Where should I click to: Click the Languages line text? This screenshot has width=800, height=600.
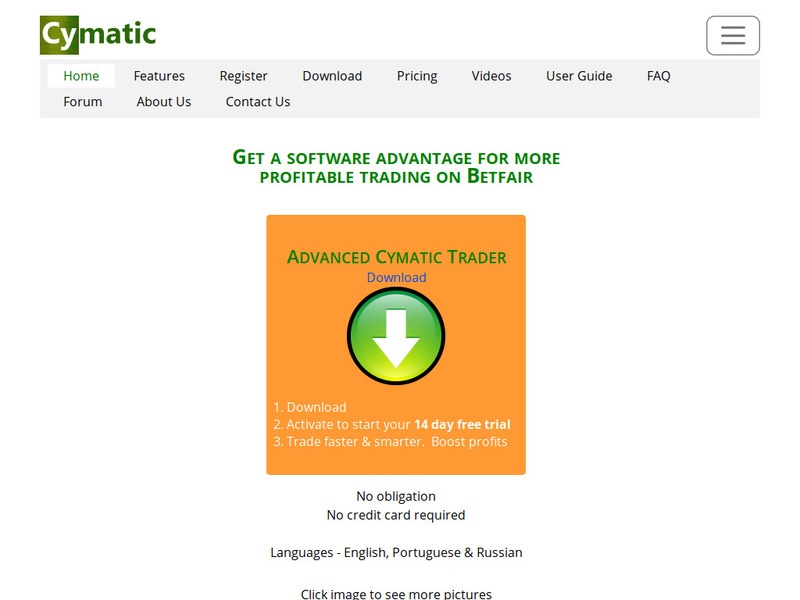396,553
